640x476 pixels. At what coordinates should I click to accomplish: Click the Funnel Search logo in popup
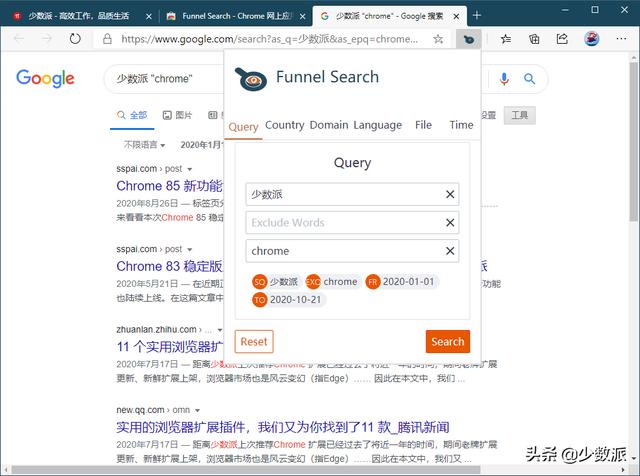tap(251, 79)
